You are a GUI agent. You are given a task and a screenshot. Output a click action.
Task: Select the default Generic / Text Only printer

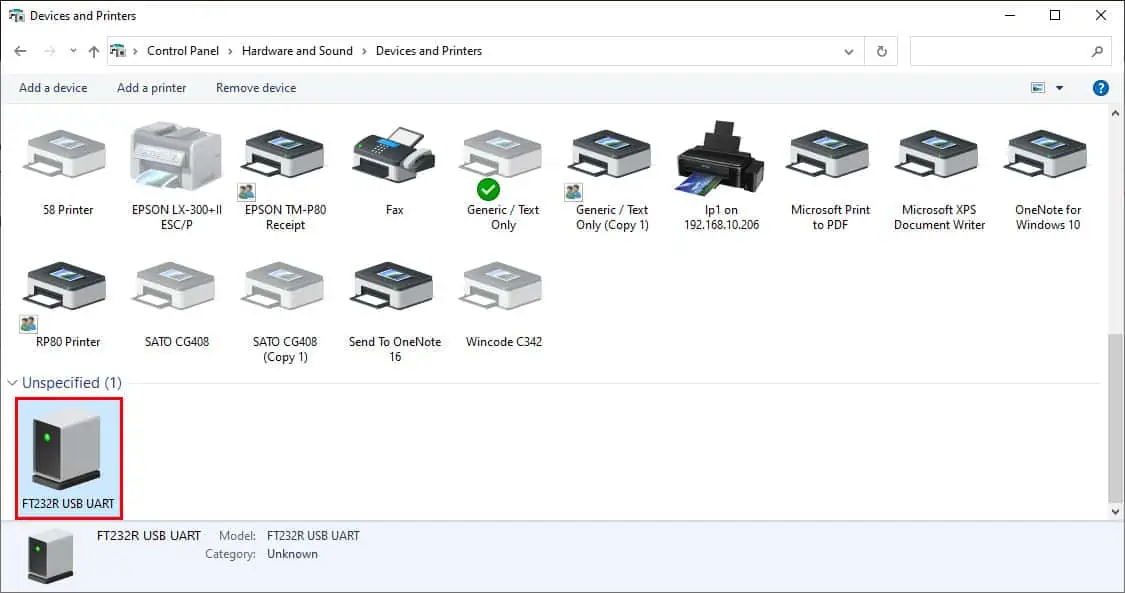(502, 160)
